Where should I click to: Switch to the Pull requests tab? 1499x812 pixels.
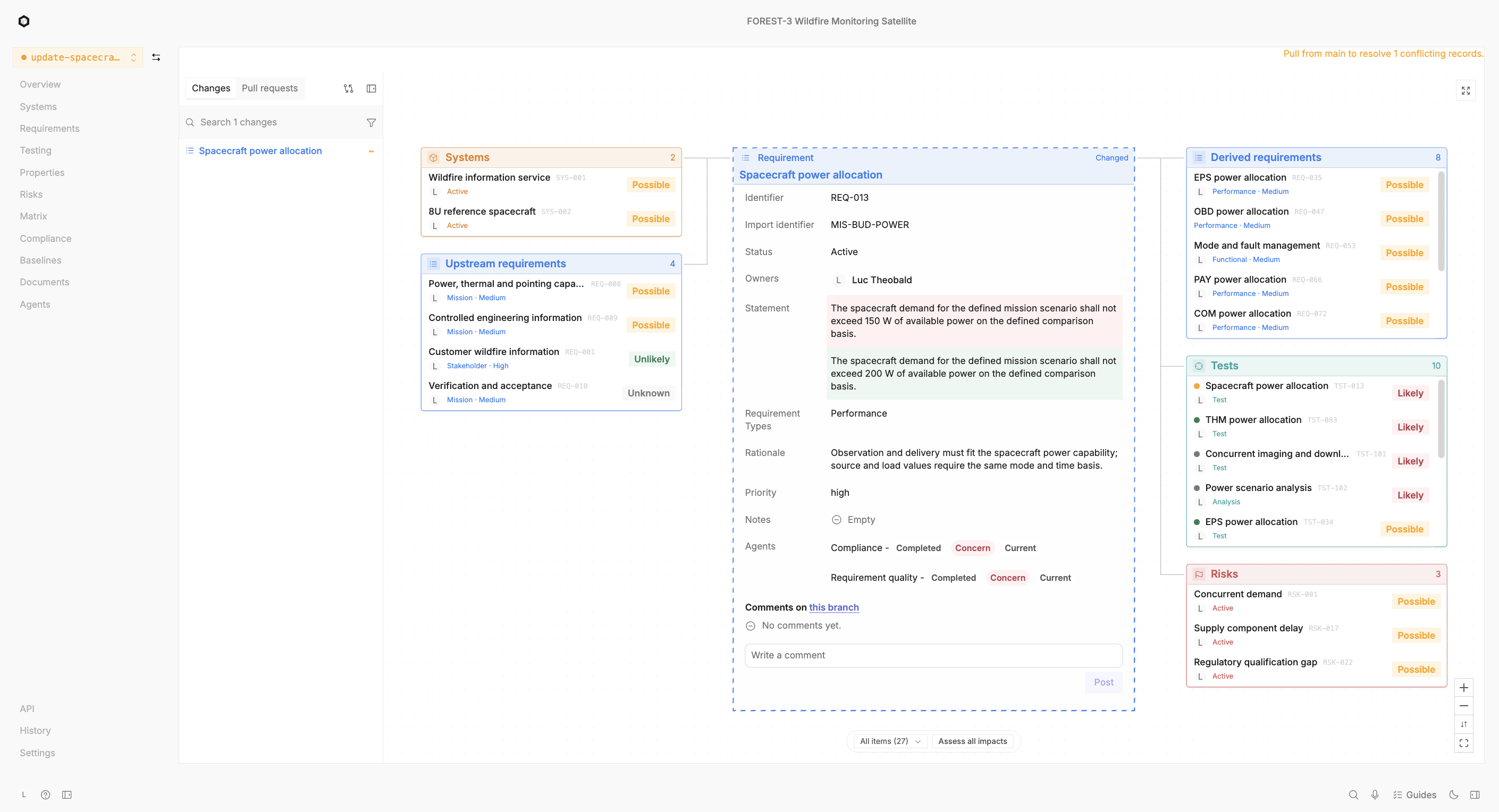[270, 88]
